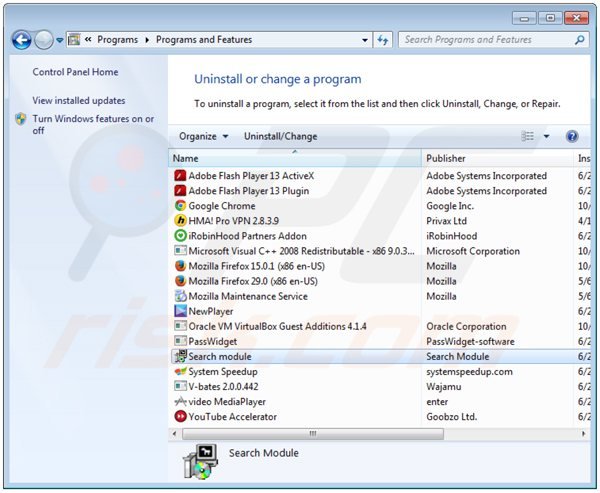Click publisher cell enter
The height and width of the screenshot is (493, 600).
coord(437,402)
